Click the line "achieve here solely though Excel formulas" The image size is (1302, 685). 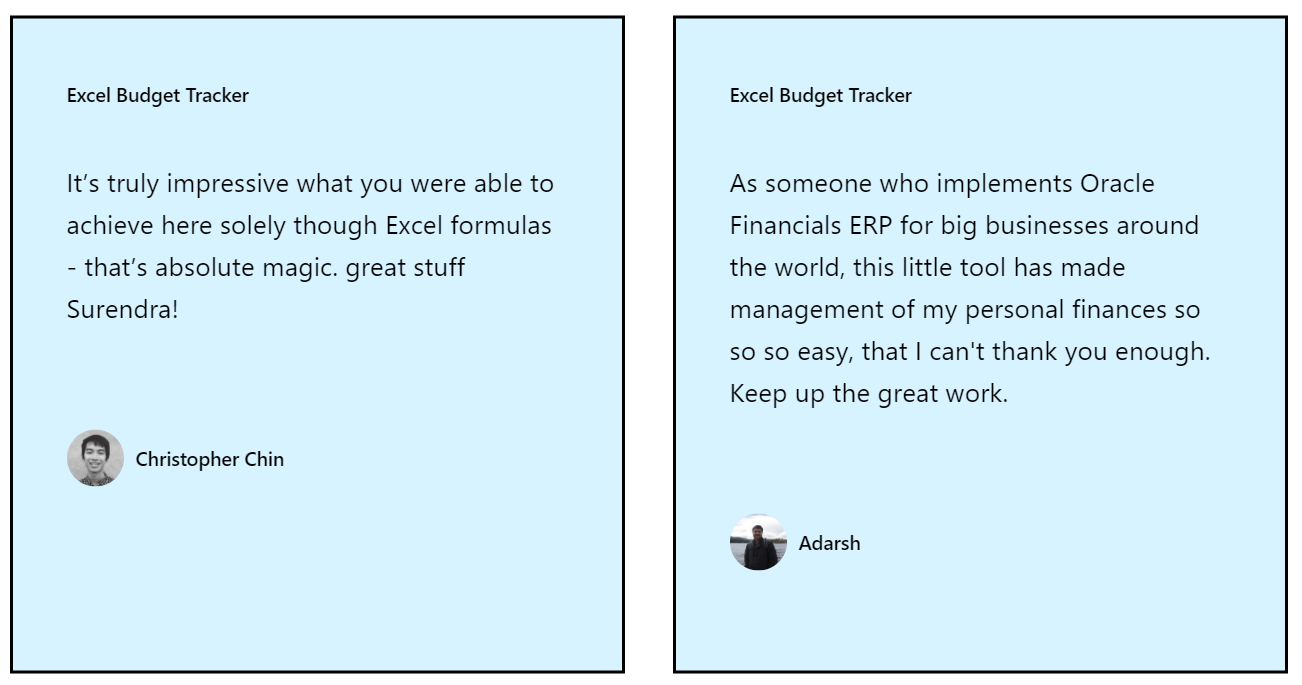309,226
